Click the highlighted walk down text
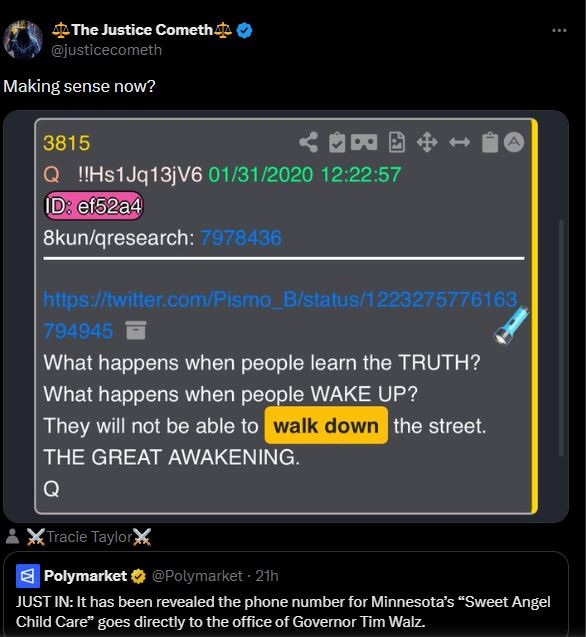586x637 pixels. click(326, 425)
